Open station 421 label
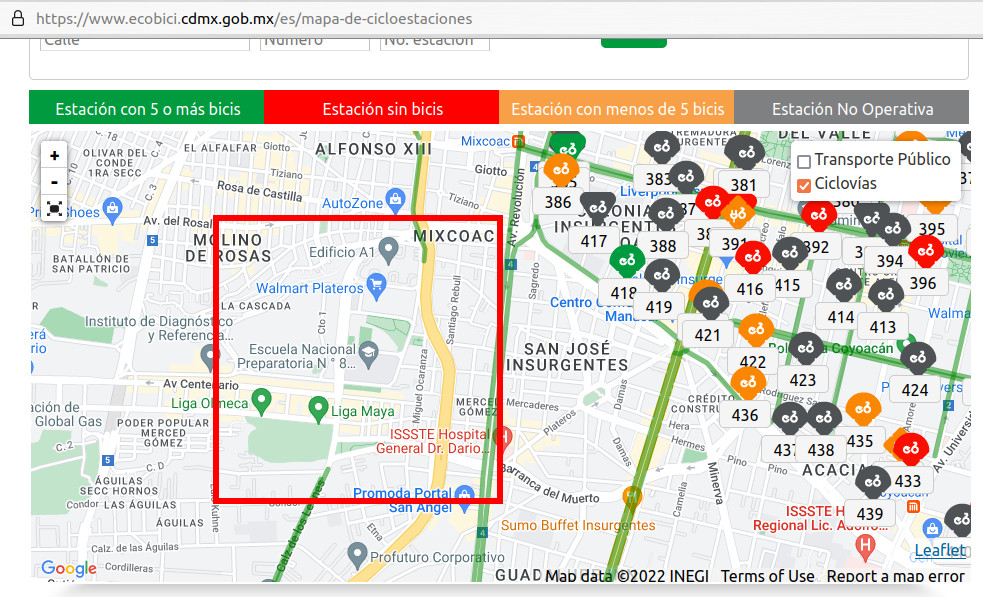983x597 pixels. tap(707, 335)
